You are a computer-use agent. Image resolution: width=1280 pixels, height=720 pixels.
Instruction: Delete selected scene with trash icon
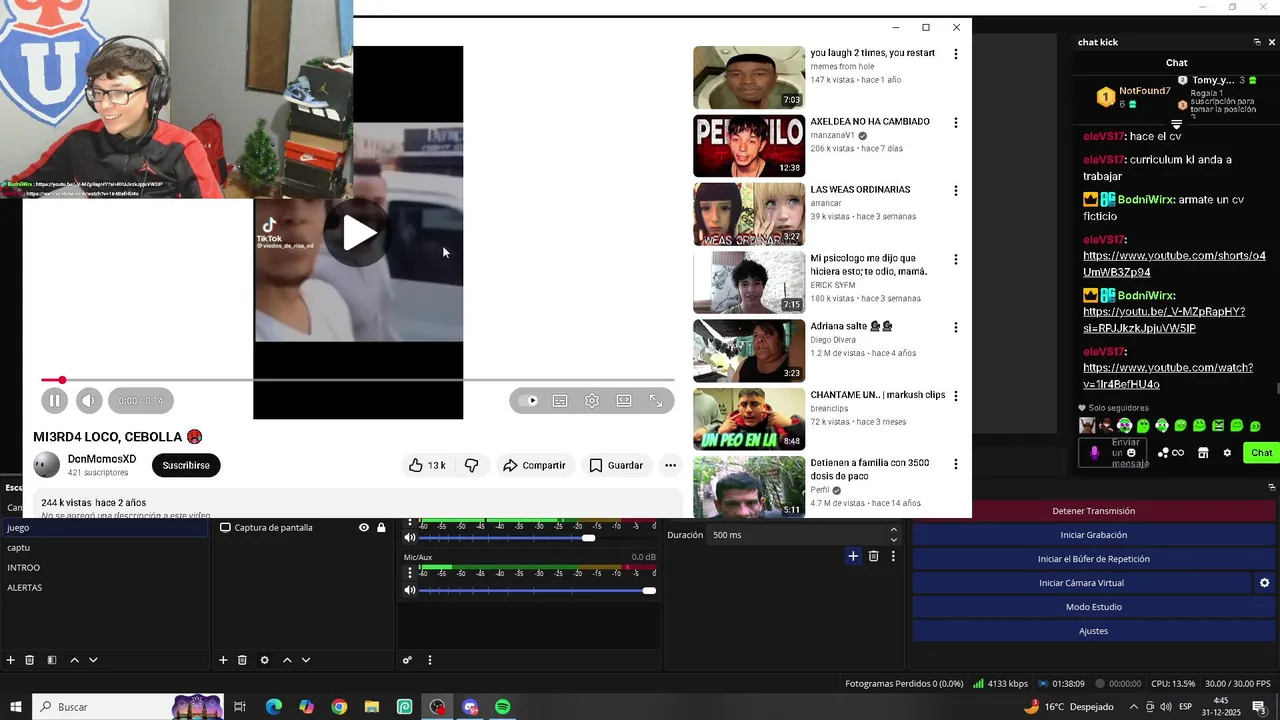point(30,660)
